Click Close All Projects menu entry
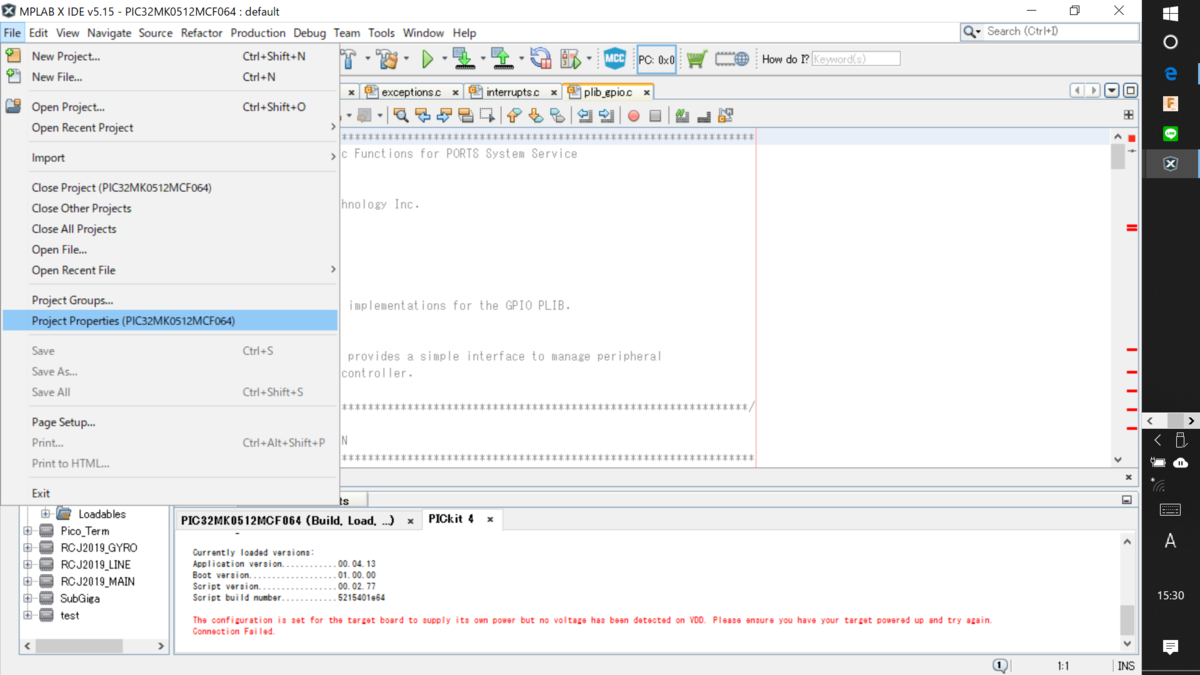The height and width of the screenshot is (675, 1200). [170, 229]
